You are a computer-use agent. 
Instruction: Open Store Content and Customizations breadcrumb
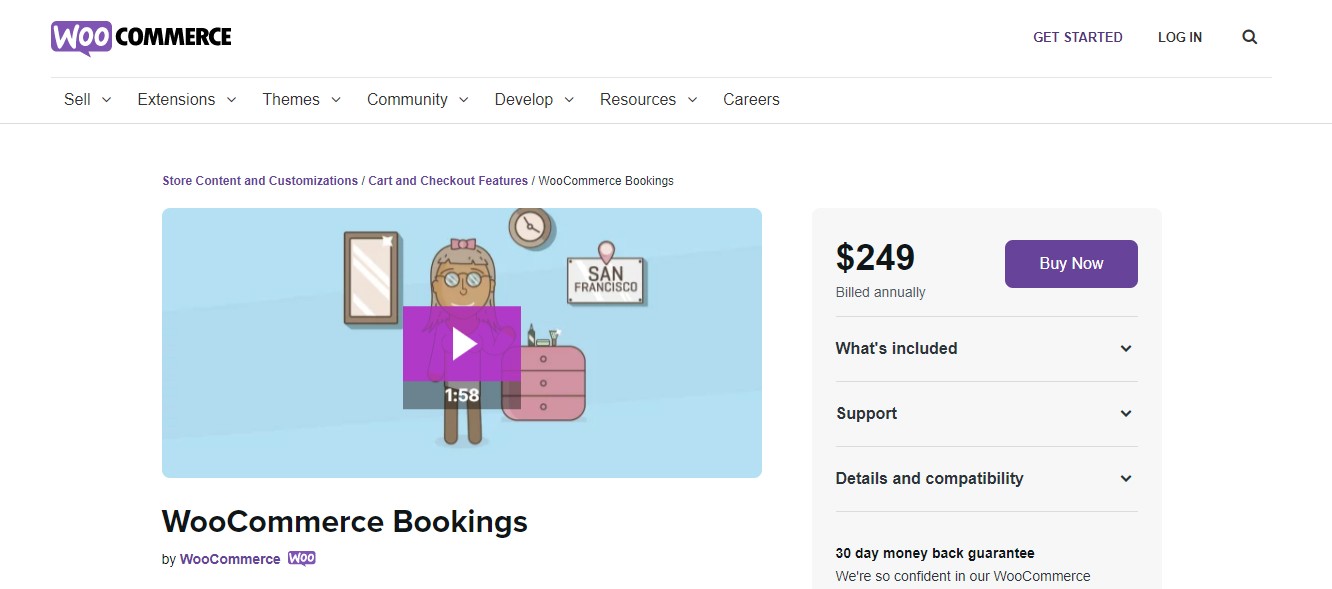tap(260, 181)
